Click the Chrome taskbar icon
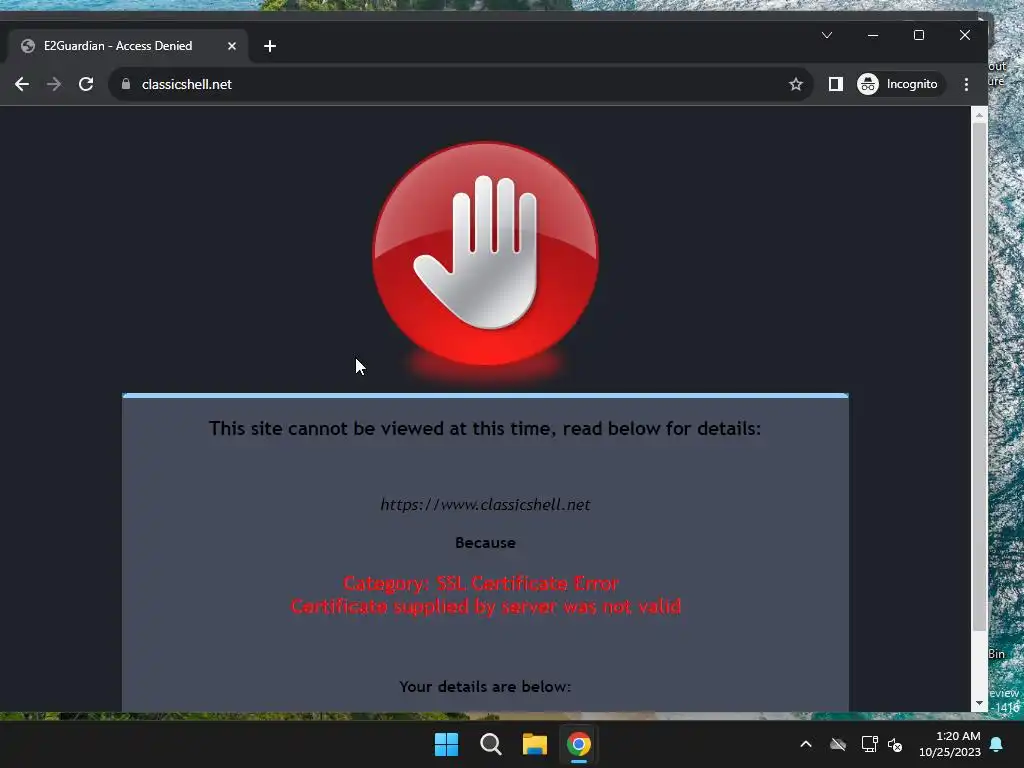This screenshot has width=1024, height=768. point(579,744)
